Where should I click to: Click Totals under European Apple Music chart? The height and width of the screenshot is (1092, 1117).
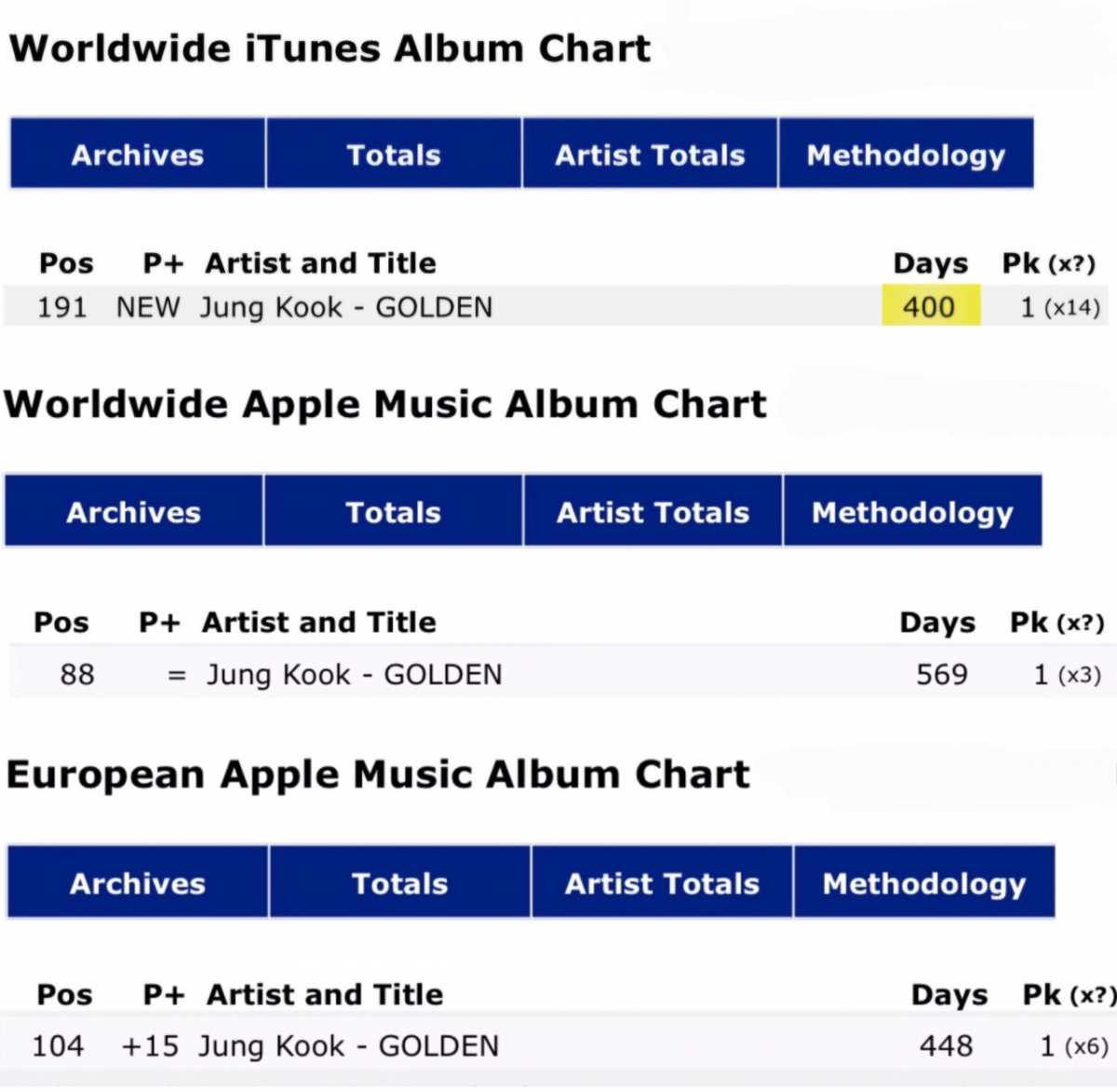point(400,883)
